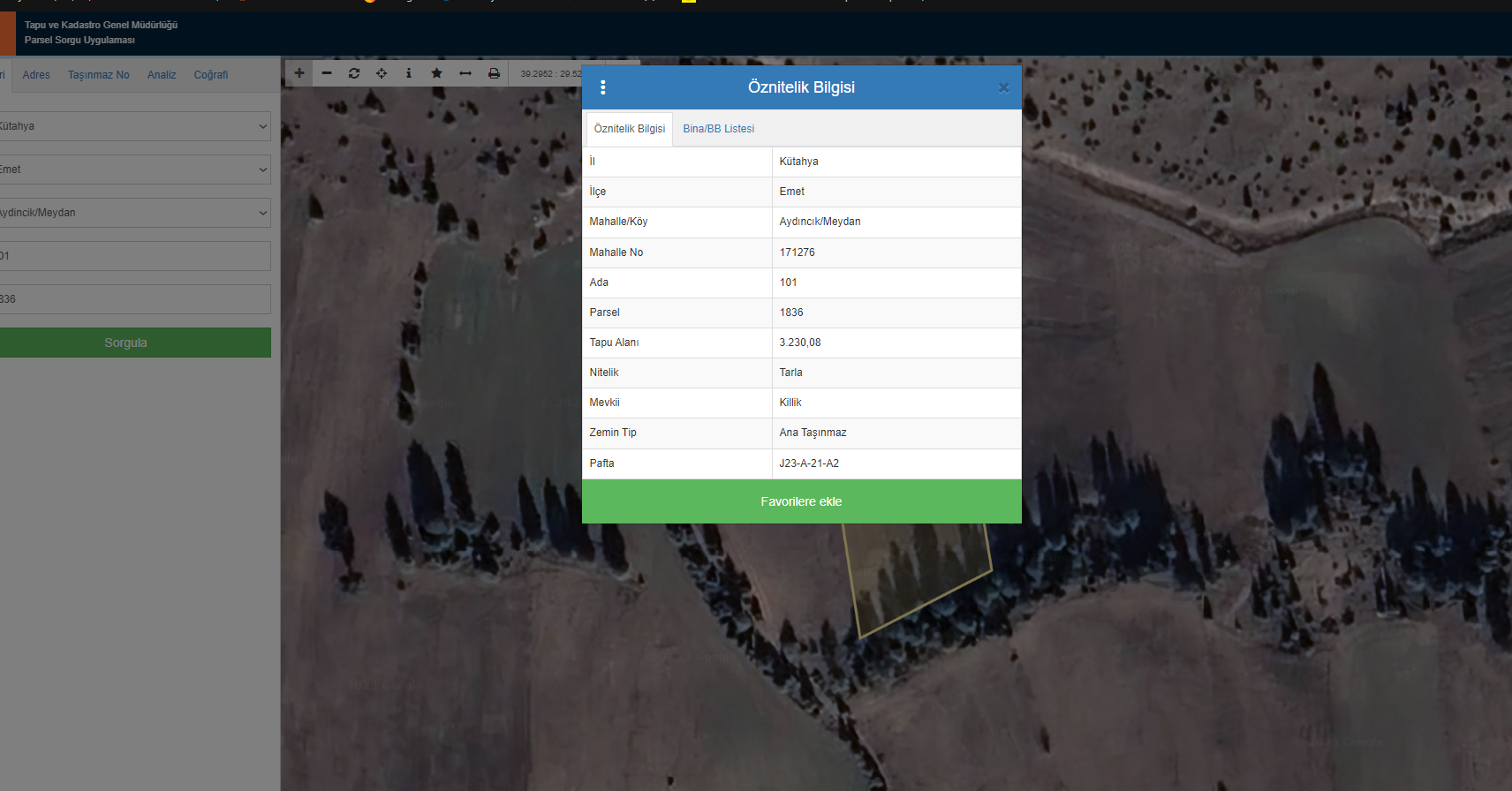Screen dimensions: 1512x791
Task: Click the zoom in plus icon
Action: (x=299, y=73)
